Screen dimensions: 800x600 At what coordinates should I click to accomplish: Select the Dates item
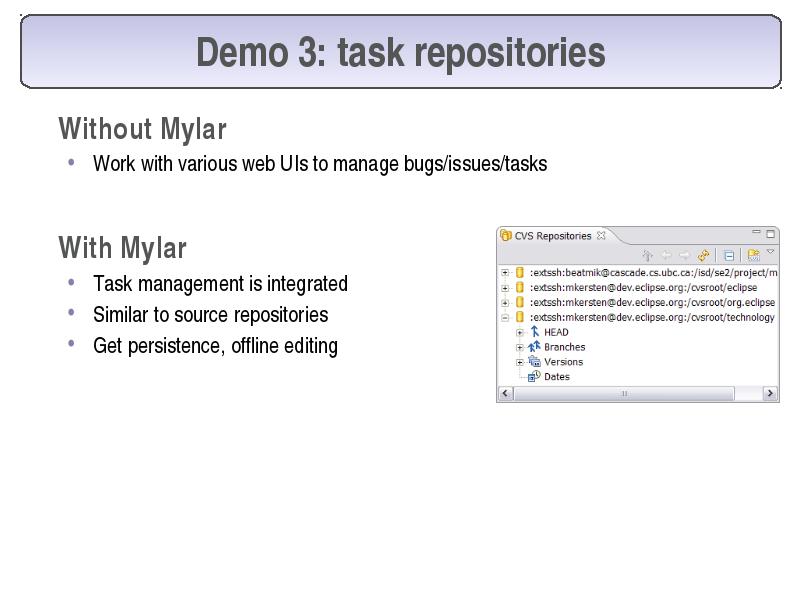coord(557,377)
